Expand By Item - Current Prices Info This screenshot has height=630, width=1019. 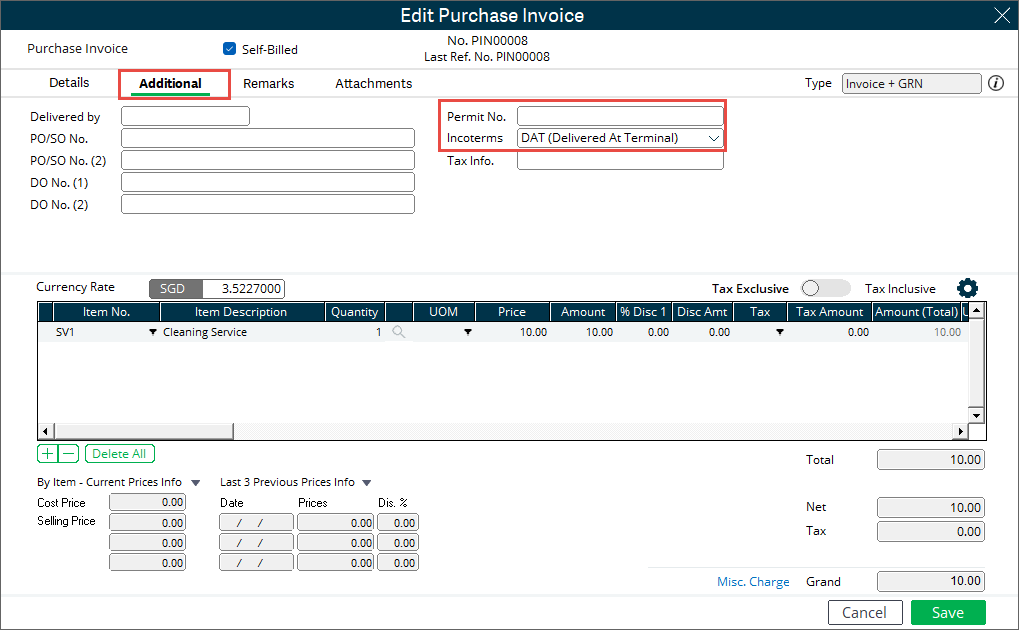point(196,483)
